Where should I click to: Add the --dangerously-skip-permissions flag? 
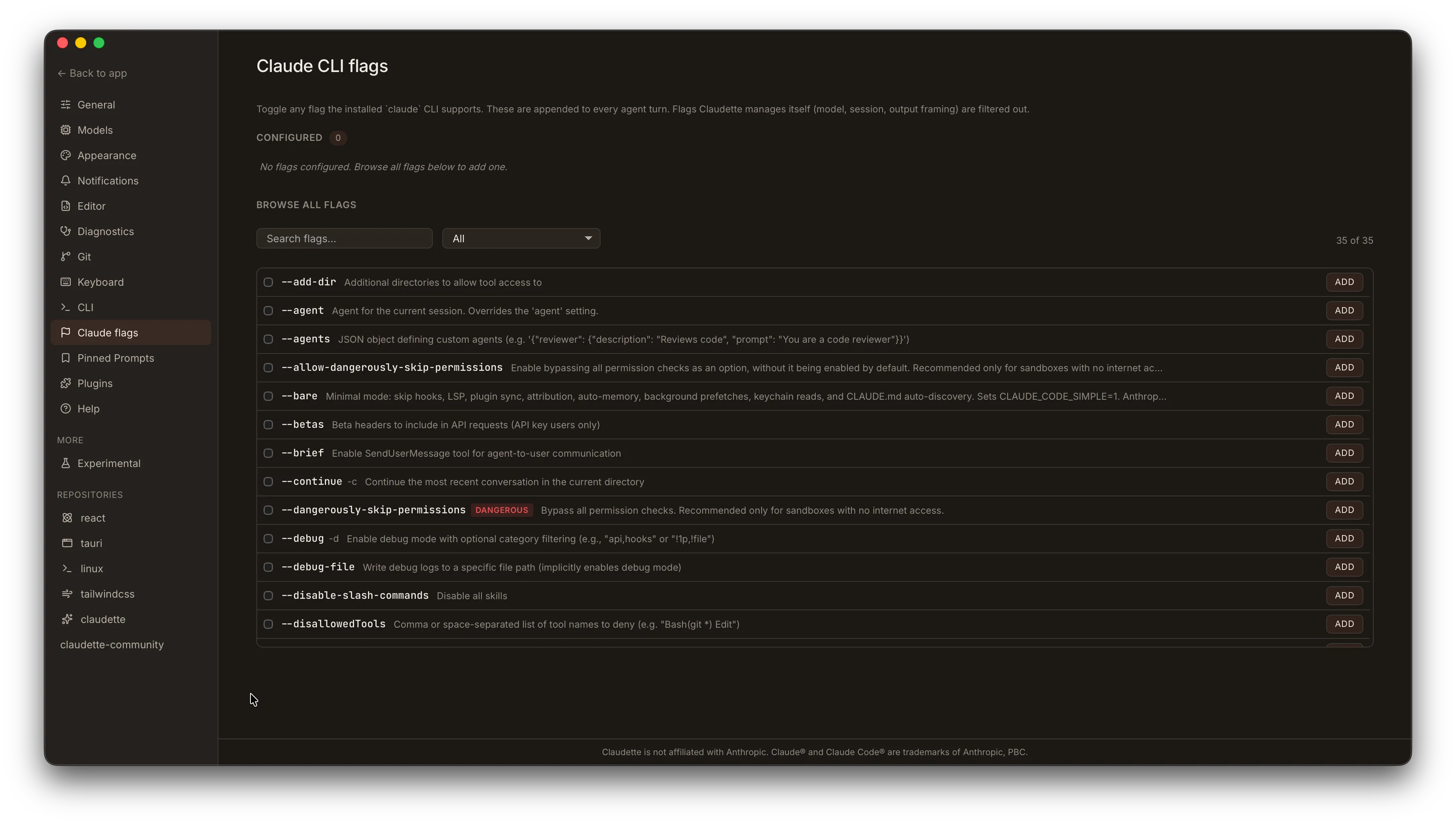[1344, 510]
